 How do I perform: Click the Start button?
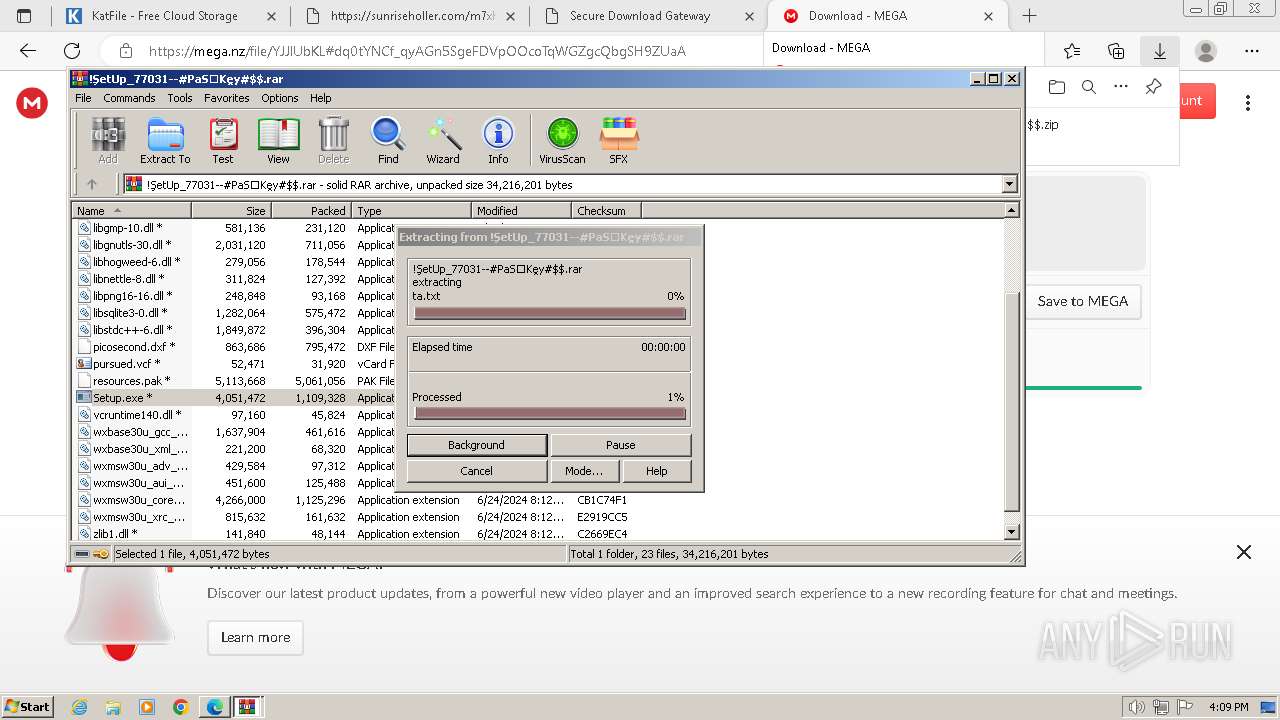tap(27, 707)
